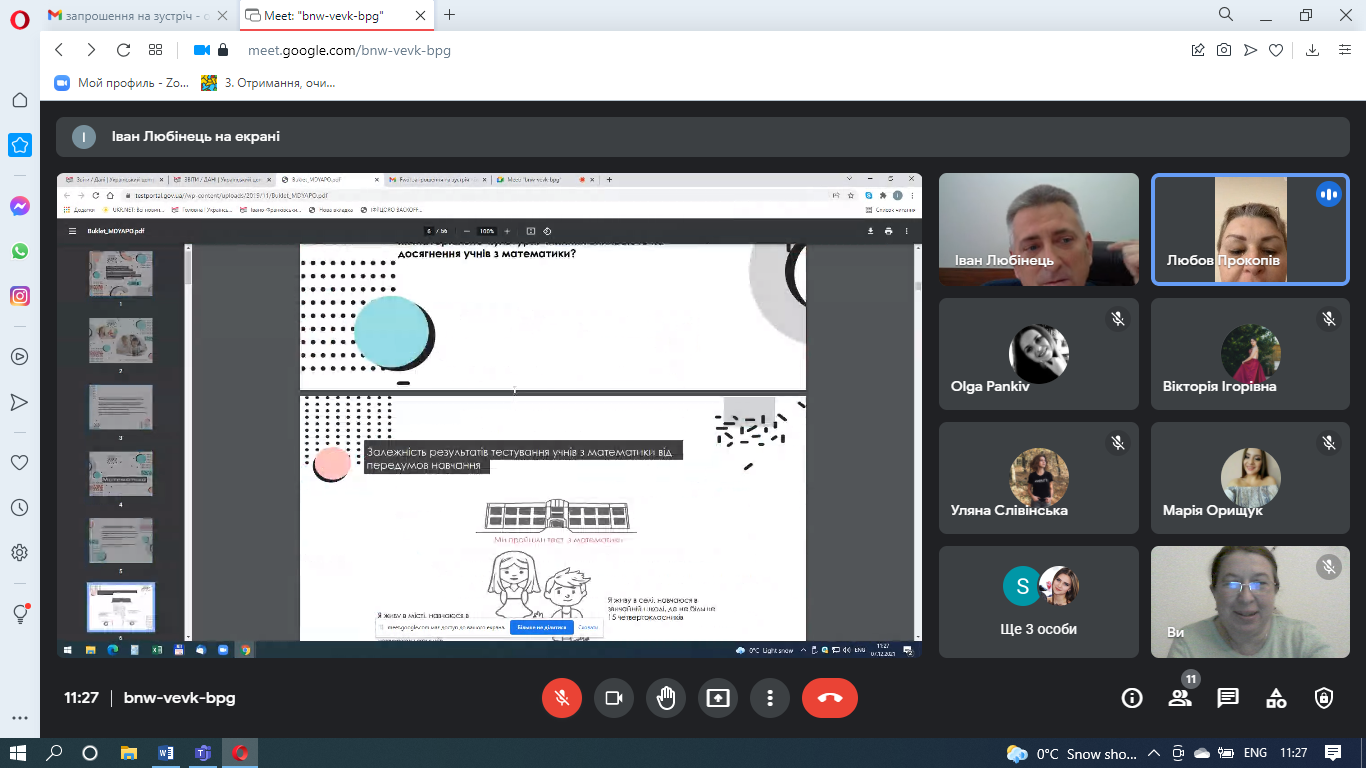Toggle the camera button off

(x=614, y=698)
